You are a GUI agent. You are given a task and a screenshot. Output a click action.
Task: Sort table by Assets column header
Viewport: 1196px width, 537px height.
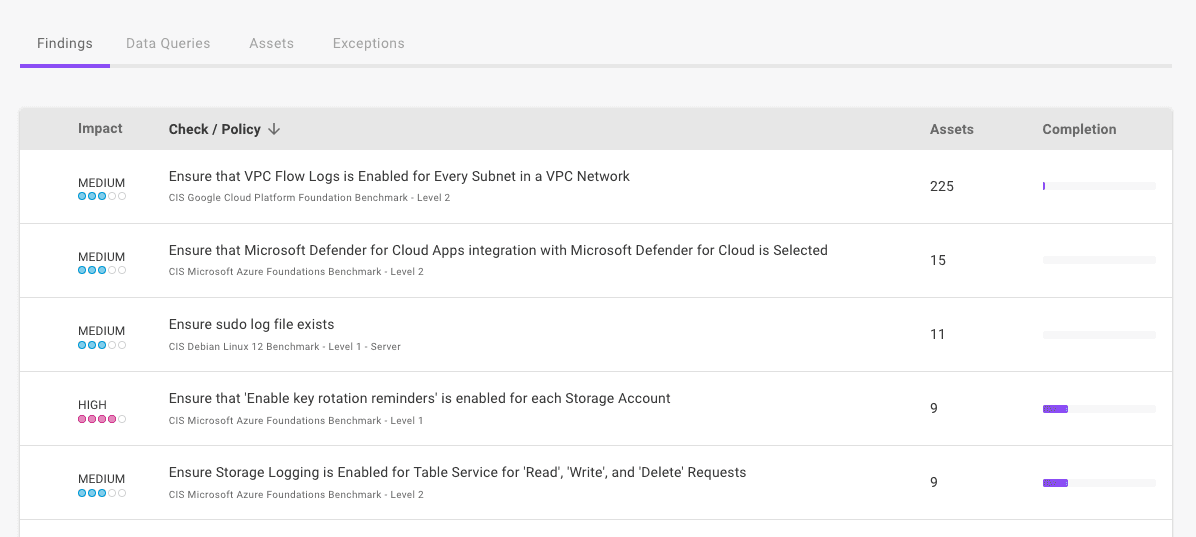(x=951, y=129)
